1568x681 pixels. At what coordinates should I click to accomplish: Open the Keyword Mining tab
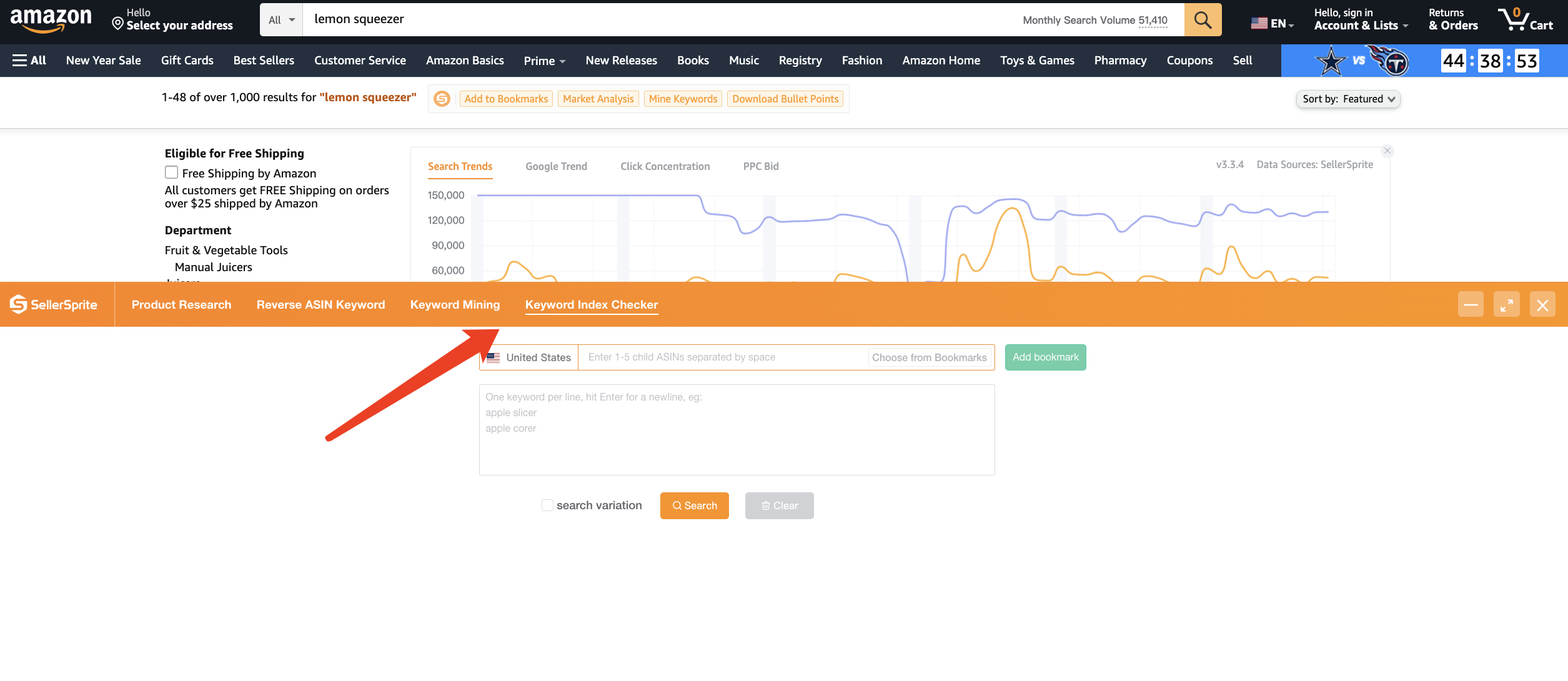[x=455, y=304]
